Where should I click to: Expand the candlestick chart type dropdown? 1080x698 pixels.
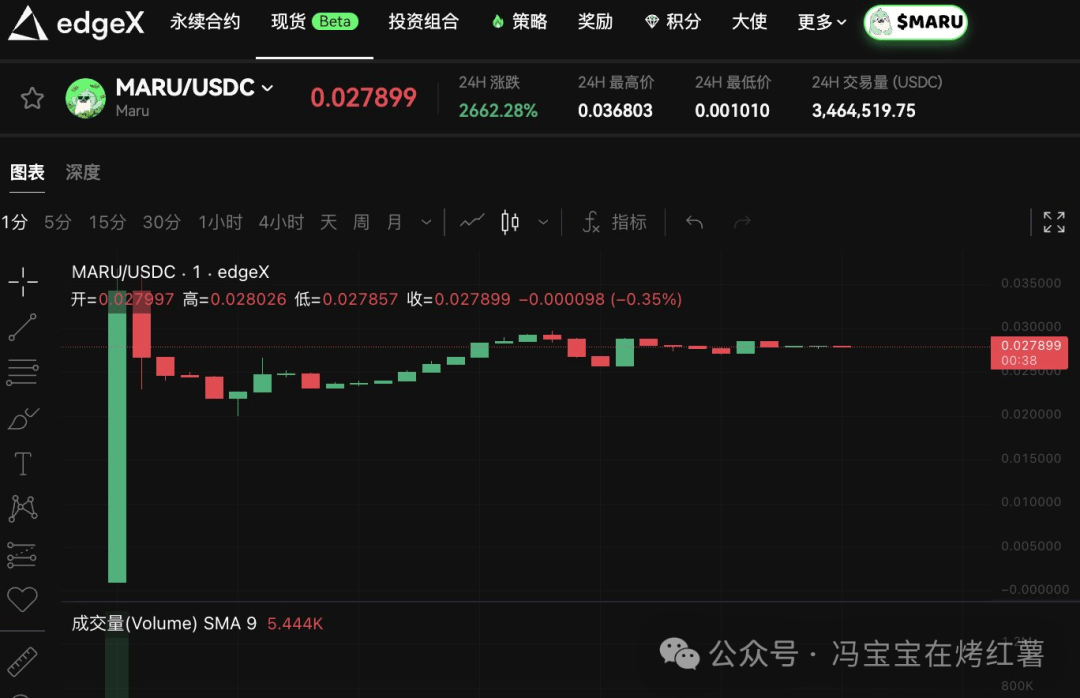click(543, 222)
